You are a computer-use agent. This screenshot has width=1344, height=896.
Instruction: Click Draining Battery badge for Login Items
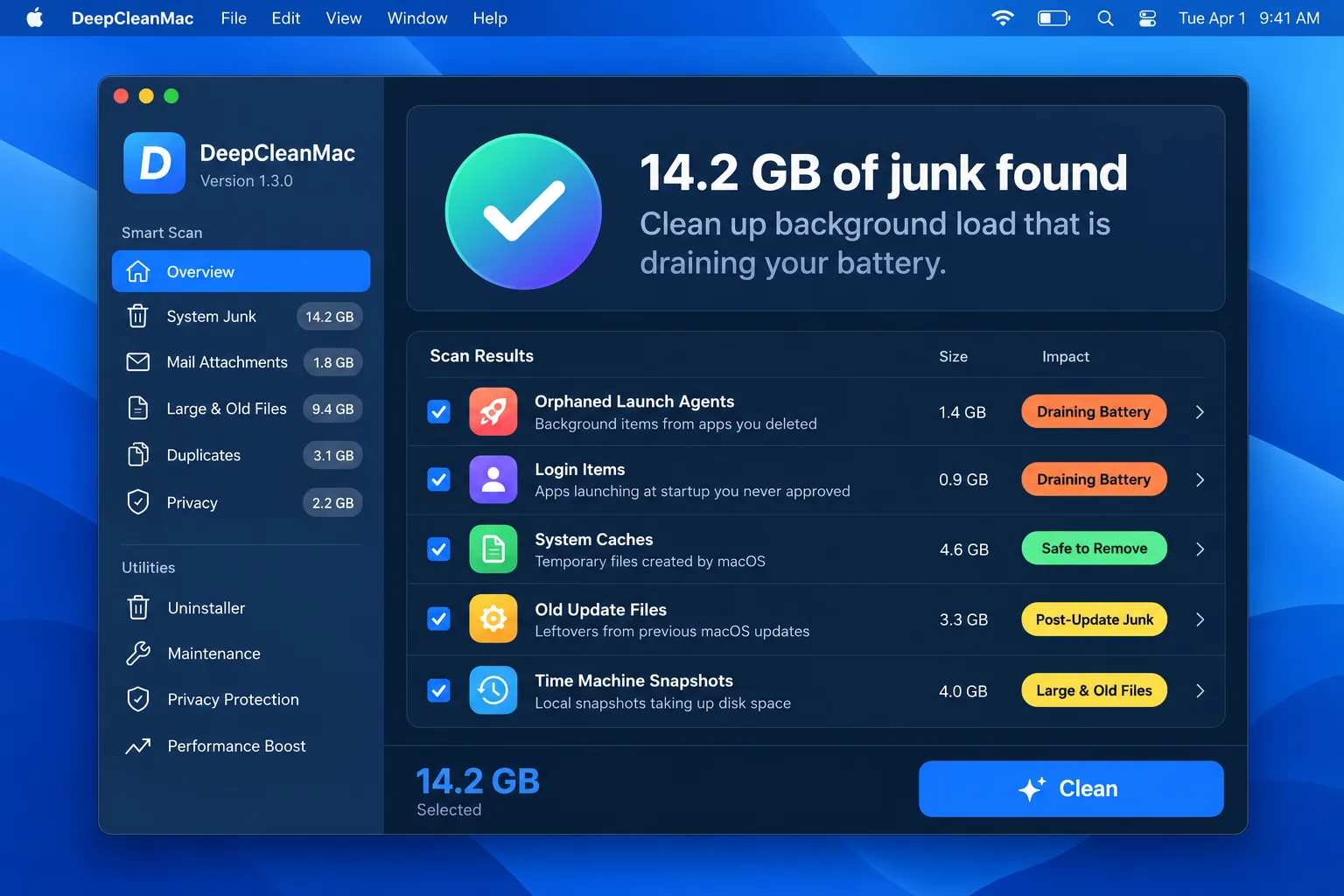click(x=1094, y=479)
